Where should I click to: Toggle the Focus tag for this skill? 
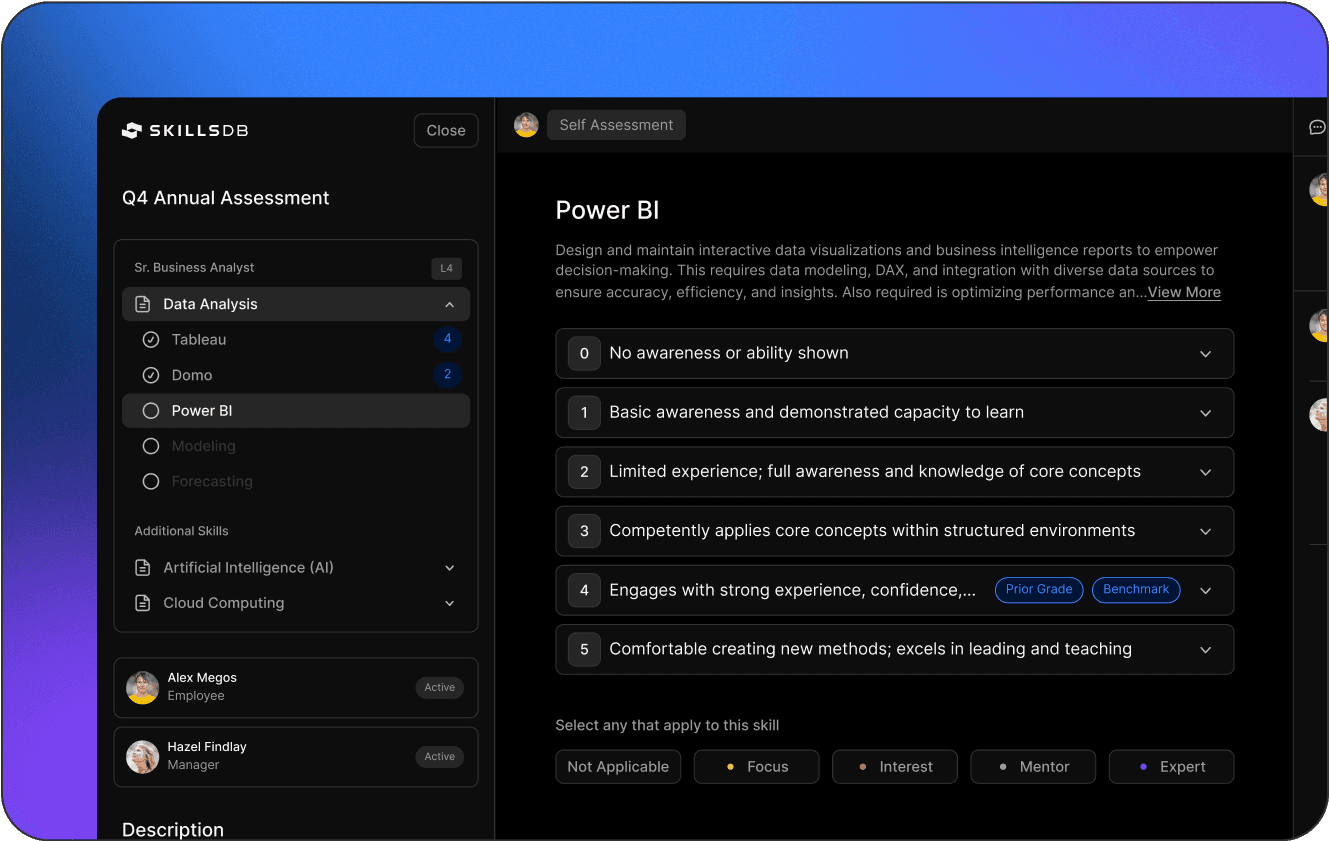click(x=756, y=766)
